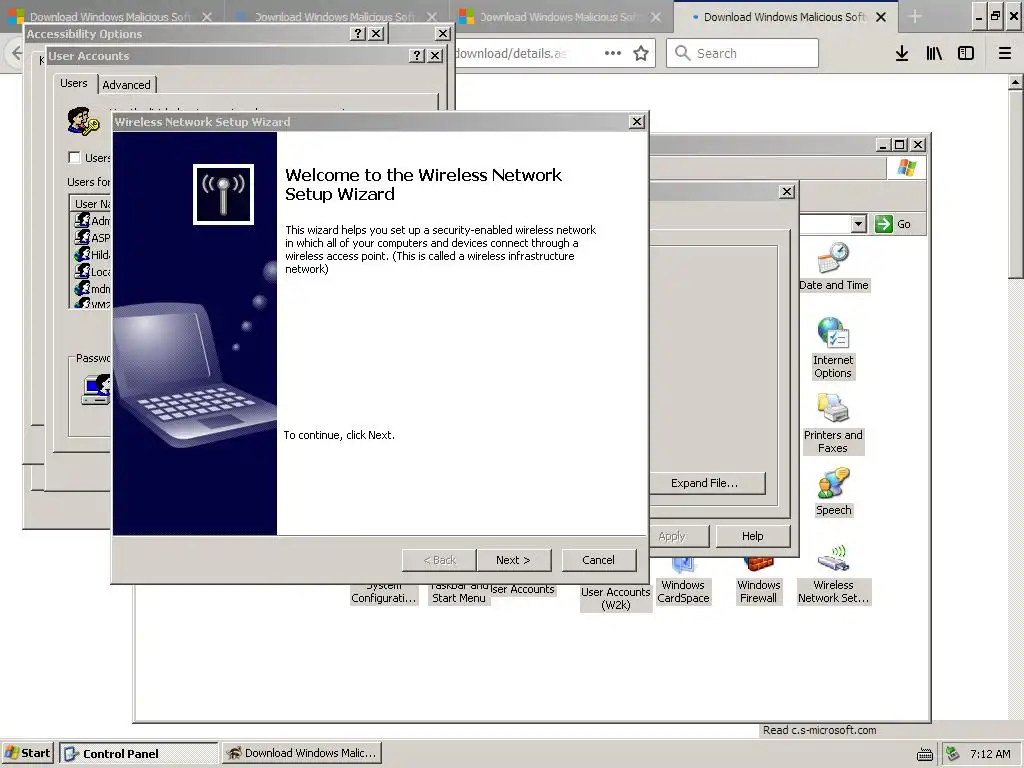Click Next in the wireless wizard
Screen dimensions: 1024x768
point(513,560)
